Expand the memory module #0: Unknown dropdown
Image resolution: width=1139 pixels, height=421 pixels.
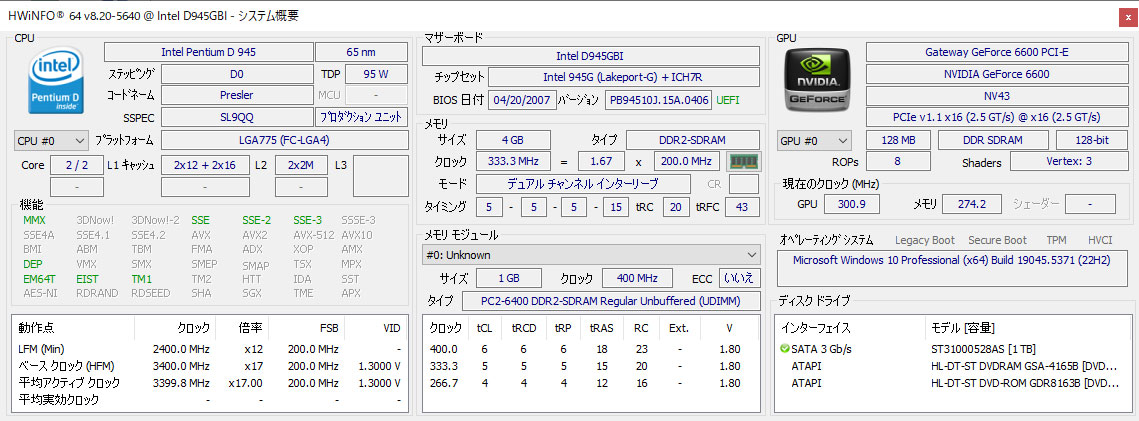click(591, 255)
